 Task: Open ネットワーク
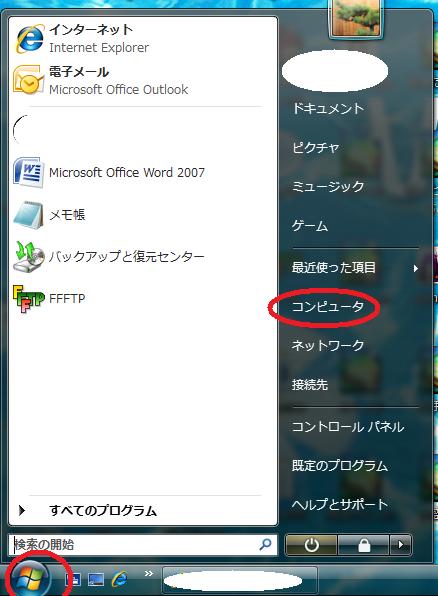[328, 345]
